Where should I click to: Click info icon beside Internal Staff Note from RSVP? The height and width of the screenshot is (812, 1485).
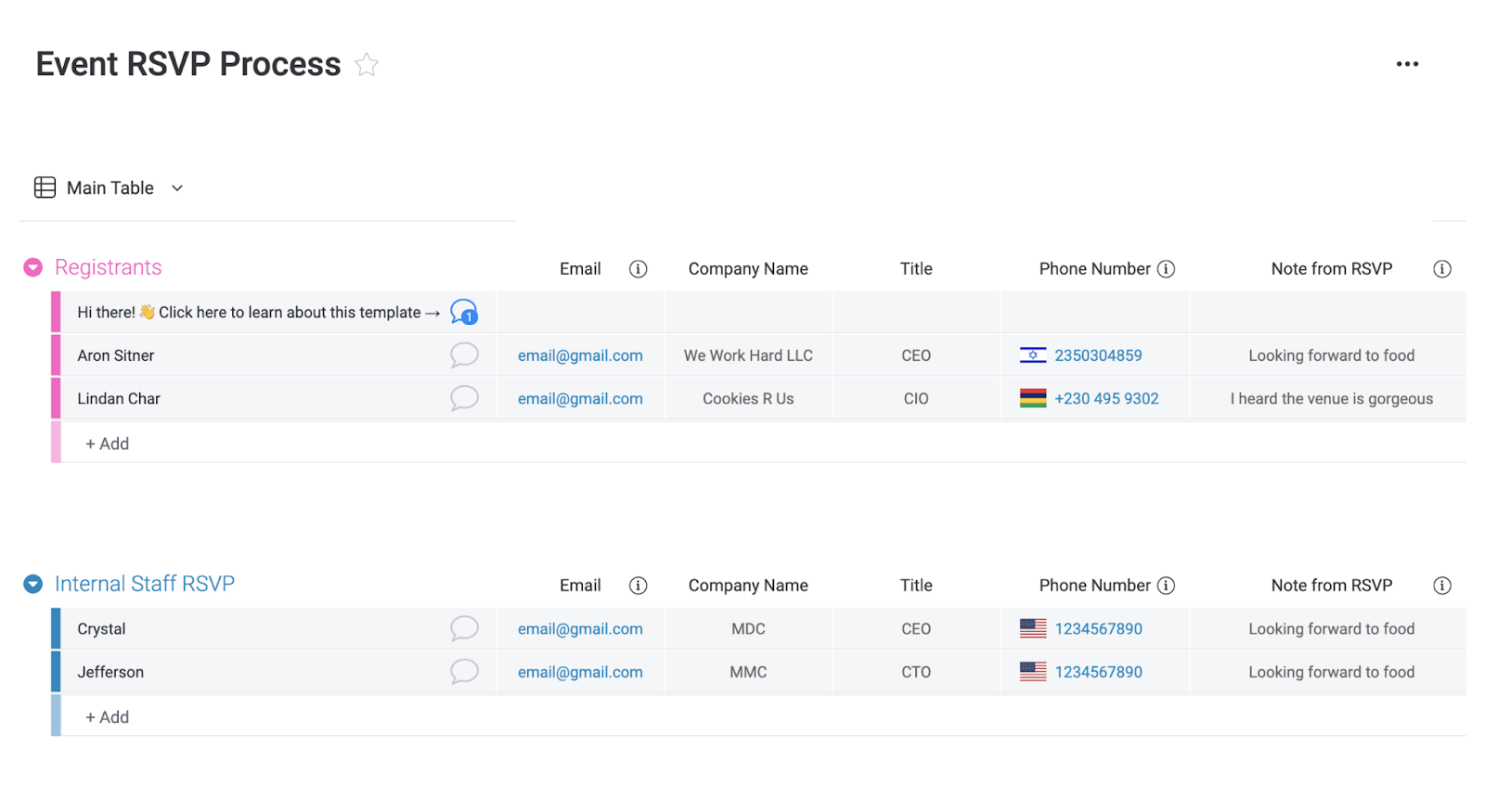[x=1441, y=586]
